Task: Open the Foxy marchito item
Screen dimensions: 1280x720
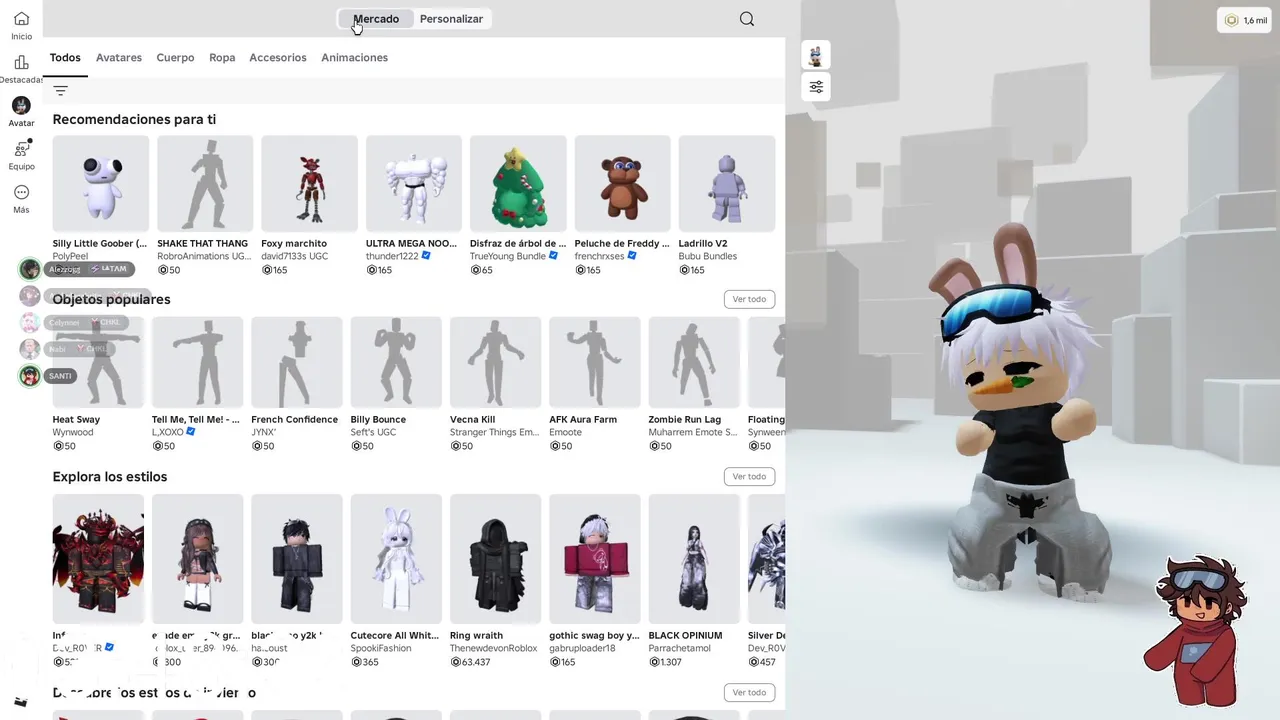Action: pos(309,184)
